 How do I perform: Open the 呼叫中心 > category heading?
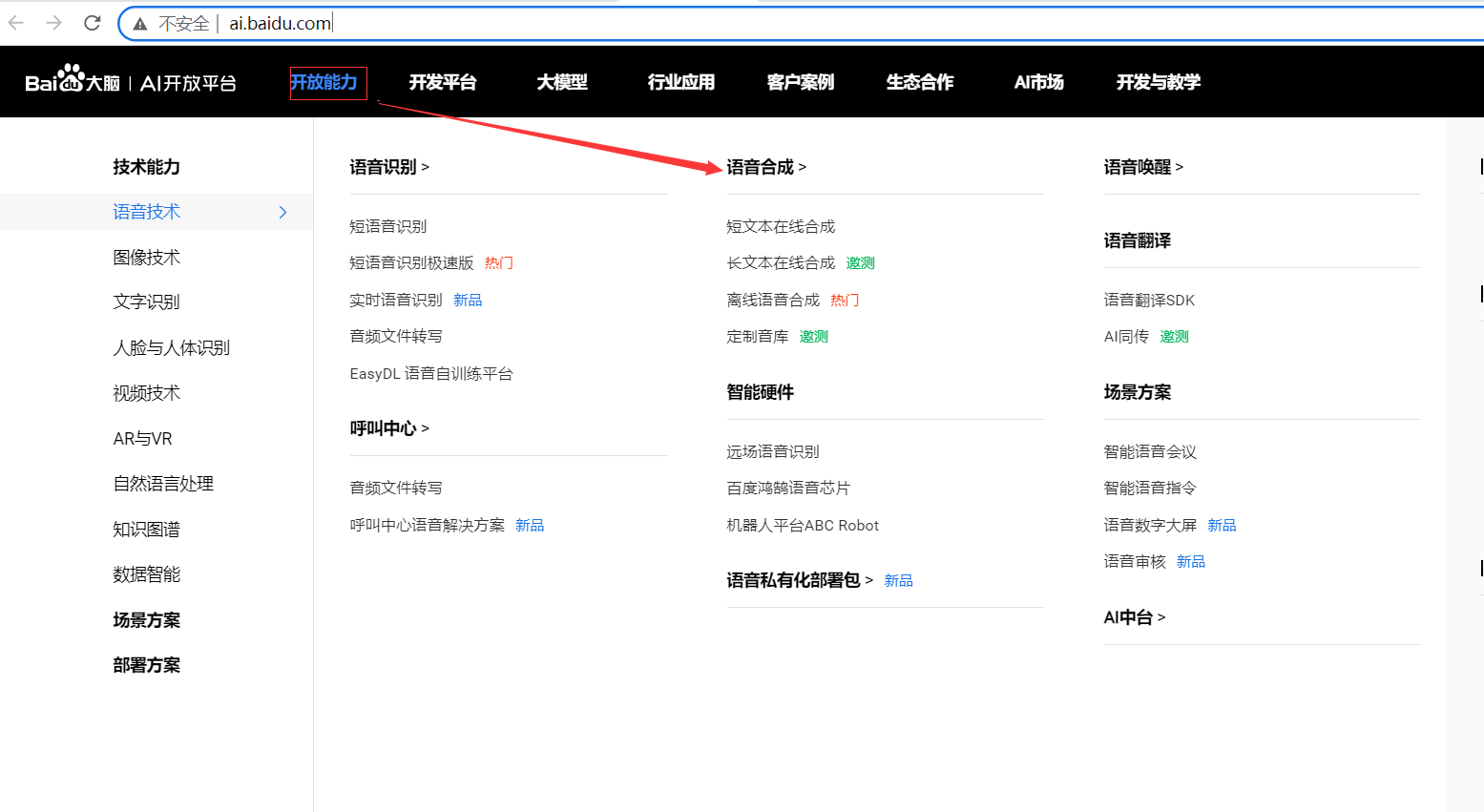click(x=389, y=428)
